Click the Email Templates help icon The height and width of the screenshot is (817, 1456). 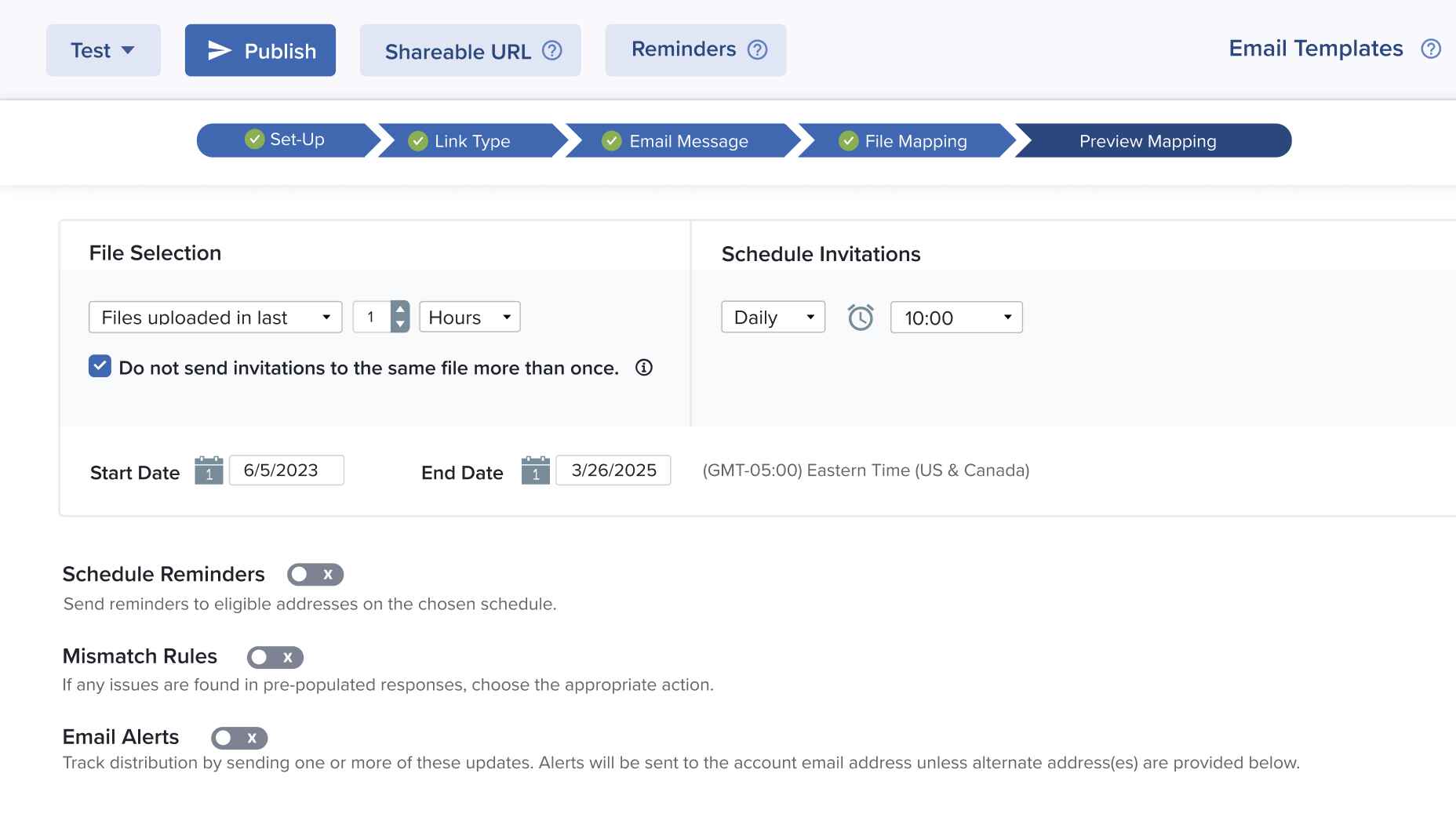pos(1431,49)
